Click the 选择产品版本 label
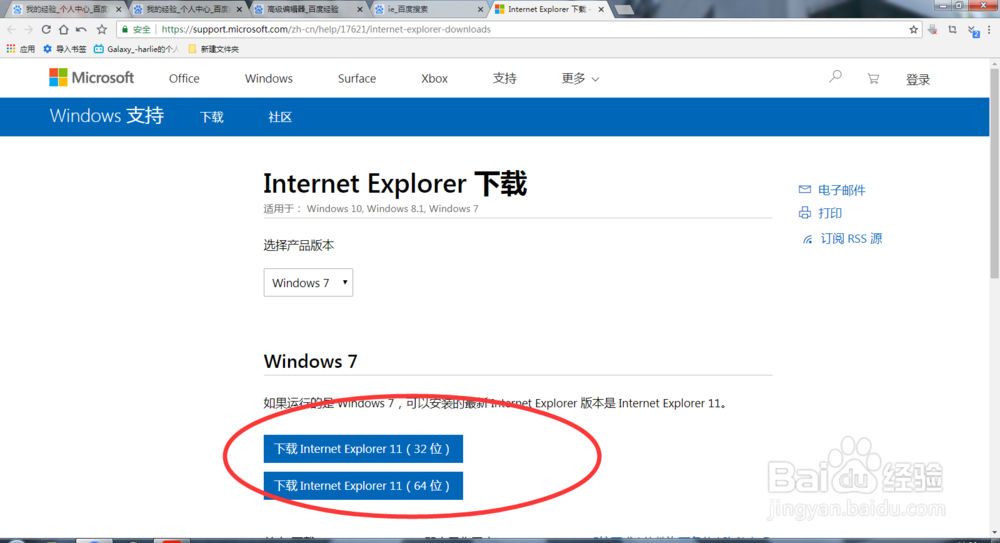The width and height of the screenshot is (1000, 543). (298, 246)
